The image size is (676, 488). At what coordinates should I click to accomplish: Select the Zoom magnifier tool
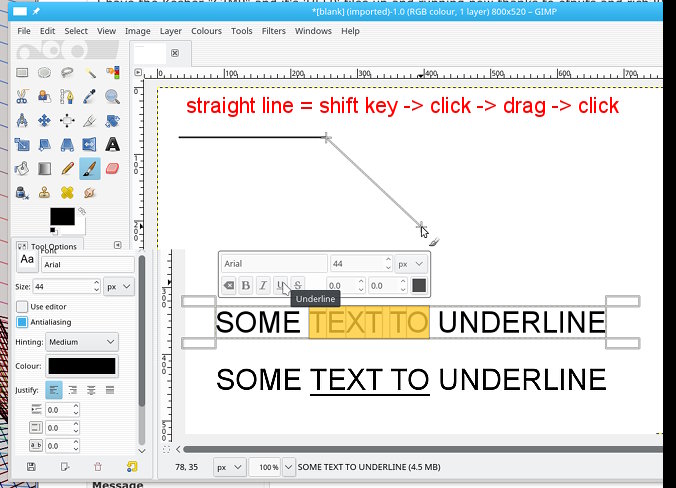pos(112,97)
